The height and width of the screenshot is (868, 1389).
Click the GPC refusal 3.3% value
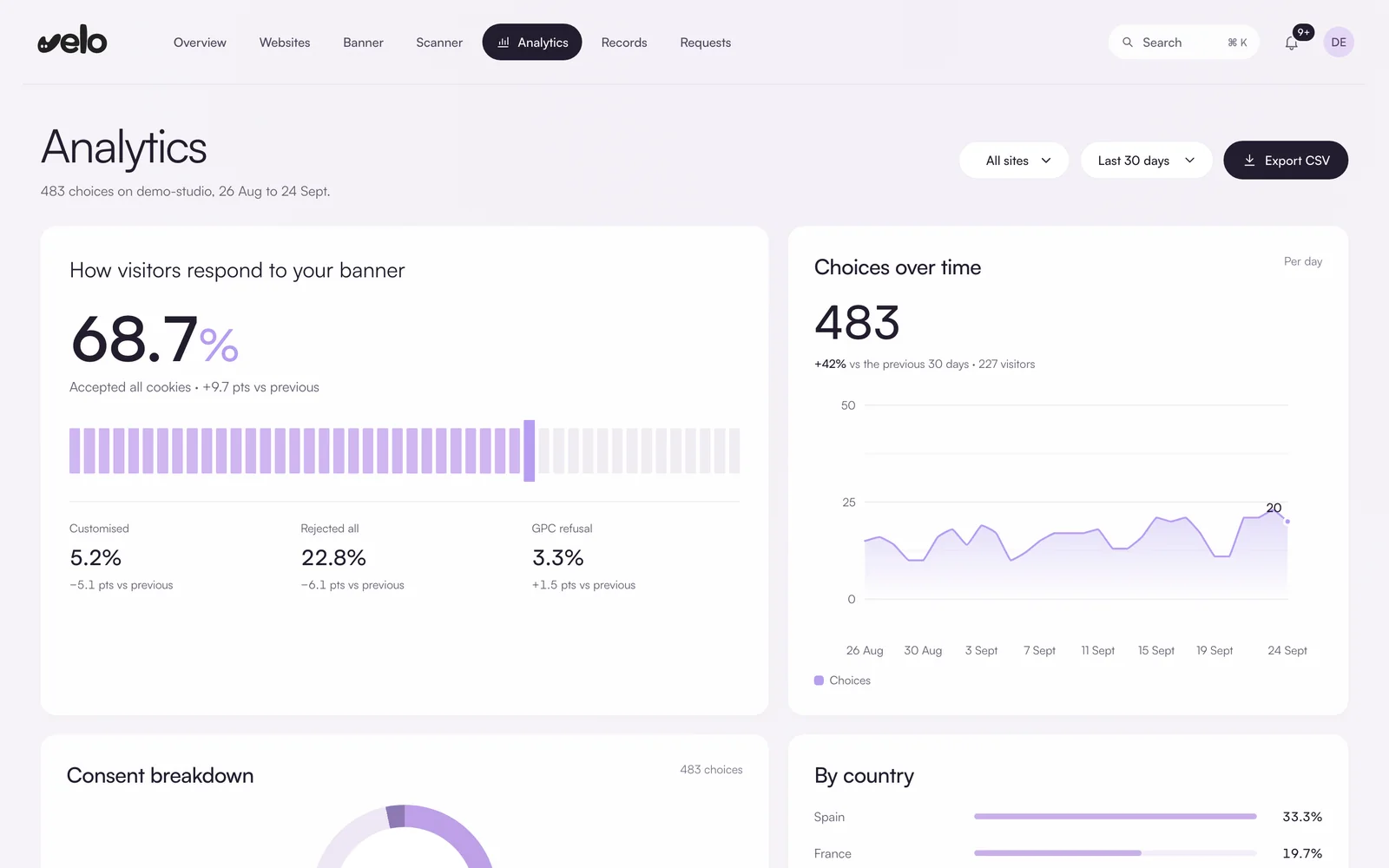[557, 557]
